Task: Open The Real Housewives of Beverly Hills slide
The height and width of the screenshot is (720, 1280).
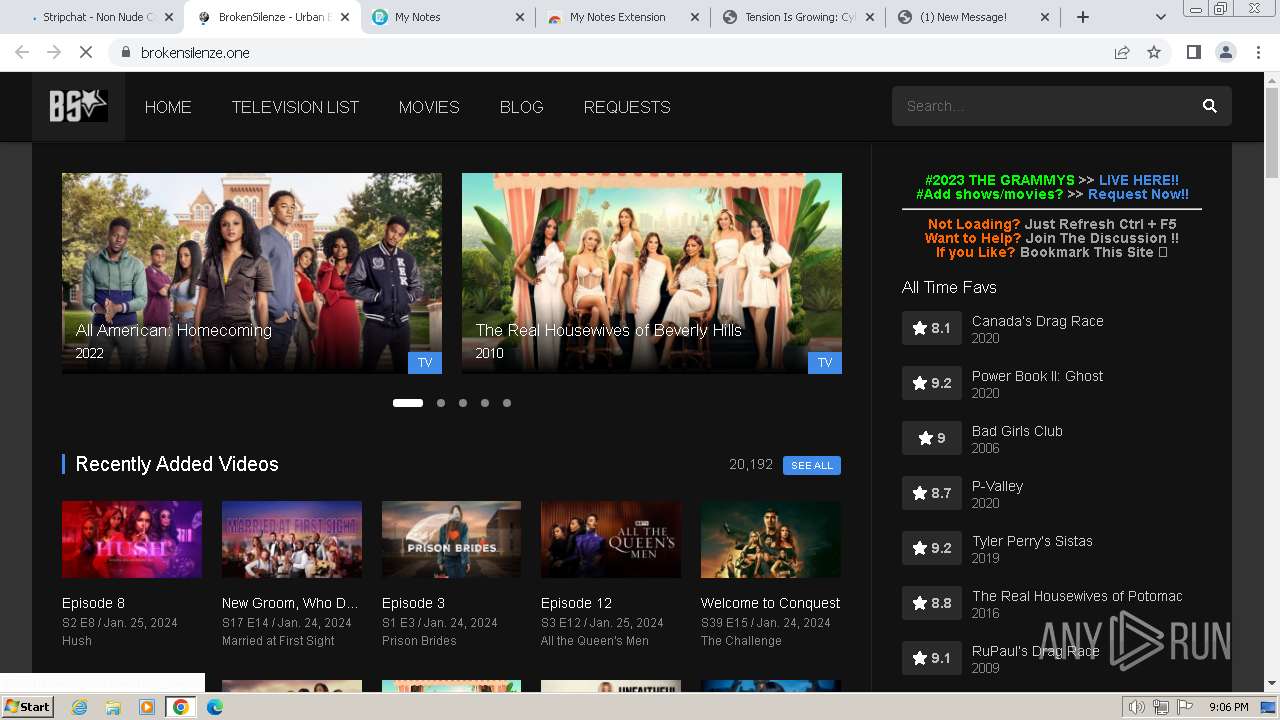Action: pos(652,273)
